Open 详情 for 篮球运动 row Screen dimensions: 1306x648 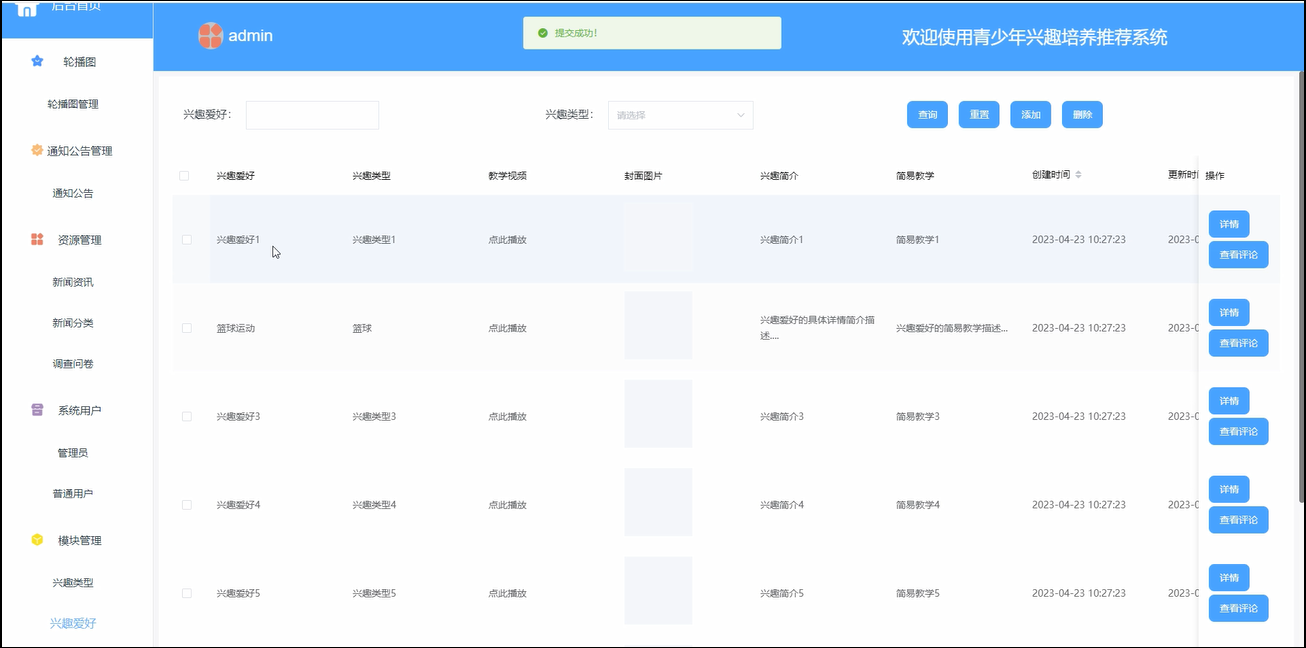(1229, 312)
